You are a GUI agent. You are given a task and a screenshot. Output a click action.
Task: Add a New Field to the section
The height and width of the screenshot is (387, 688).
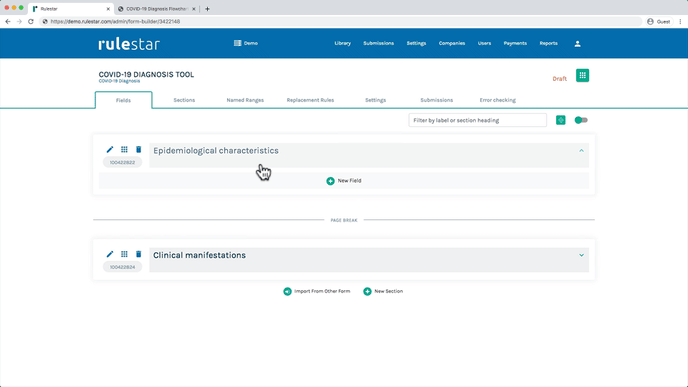pyautogui.click(x=344, y=181)
